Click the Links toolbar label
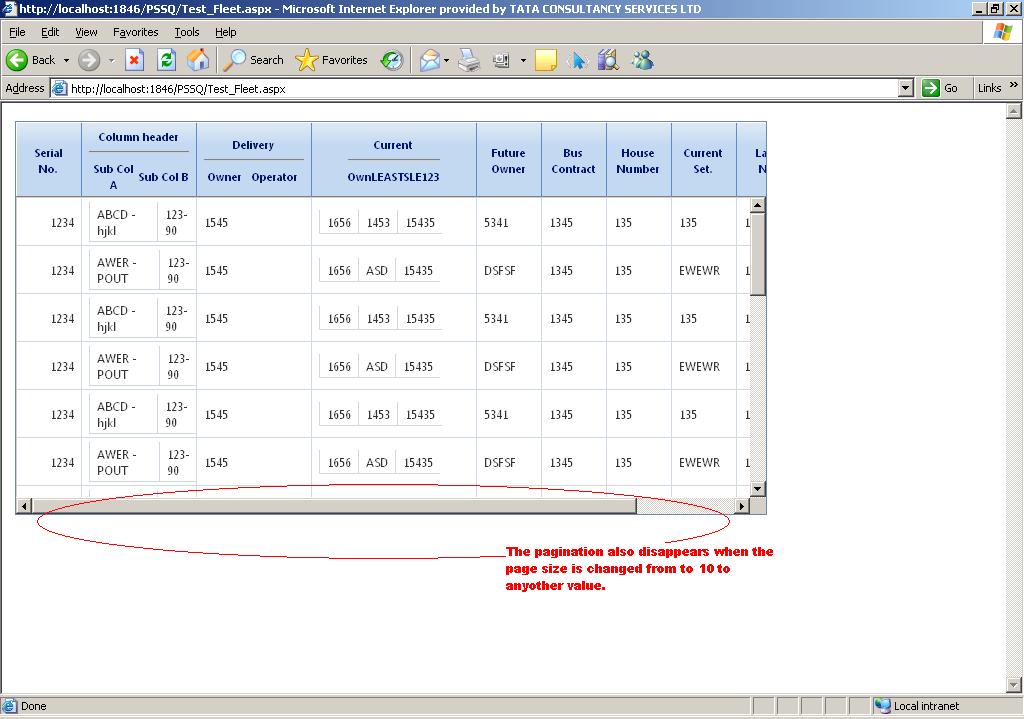1024x719 pixels. click(989, 88)
